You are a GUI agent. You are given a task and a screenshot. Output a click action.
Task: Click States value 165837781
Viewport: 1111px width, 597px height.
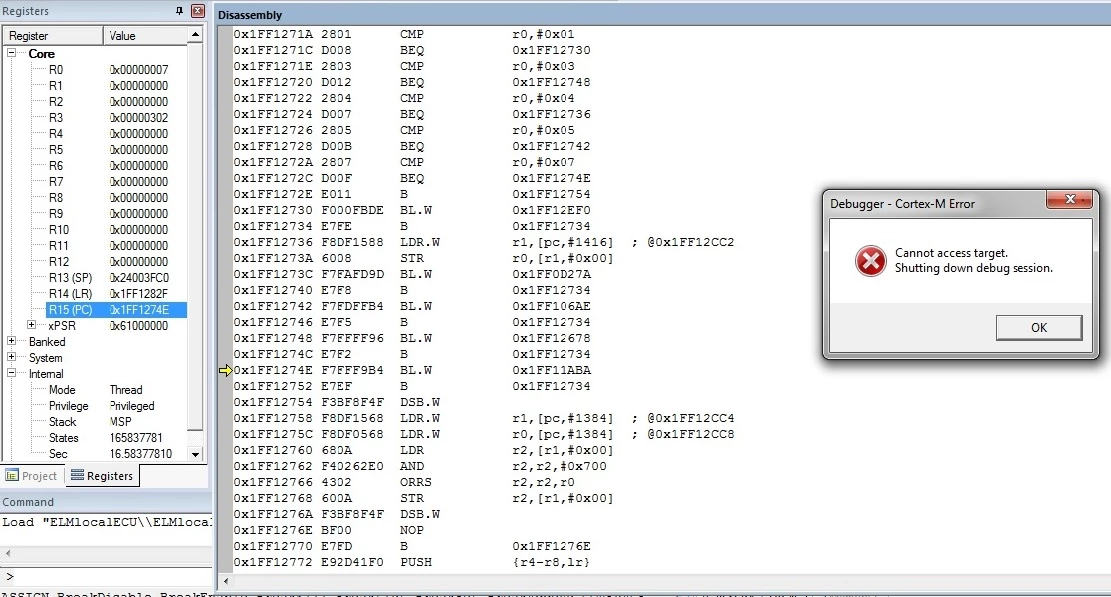click(136, 438)
